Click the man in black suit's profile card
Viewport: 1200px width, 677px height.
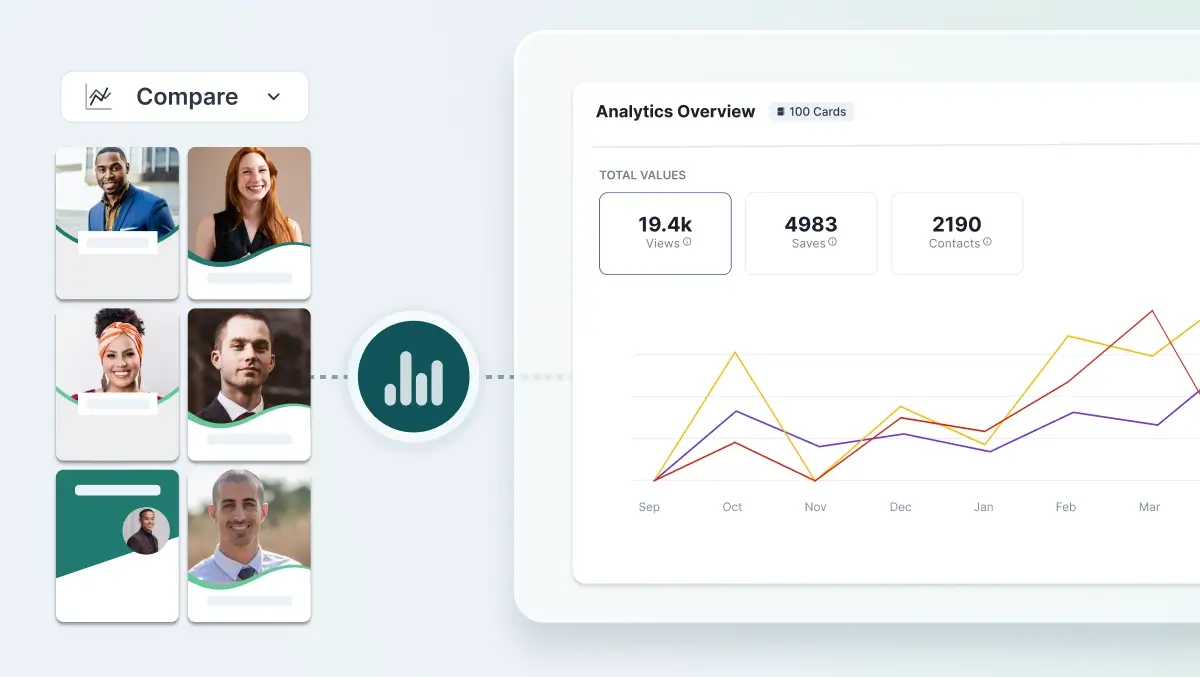click(x=249, y=384)
